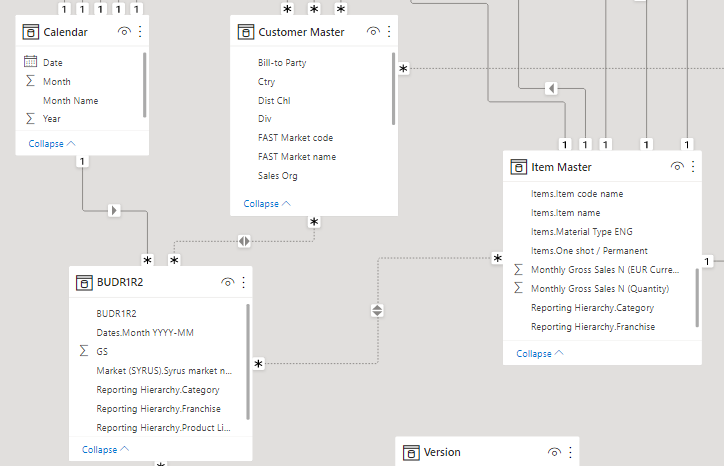This screenshot has width=724, height=466.
Task: Collapse the Item Master table fields
Action: tap(540, 353)
